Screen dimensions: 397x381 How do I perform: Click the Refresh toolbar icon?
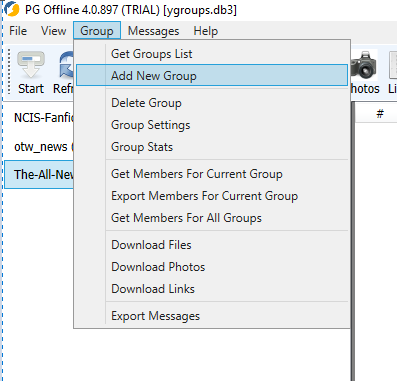click(66, 65)
